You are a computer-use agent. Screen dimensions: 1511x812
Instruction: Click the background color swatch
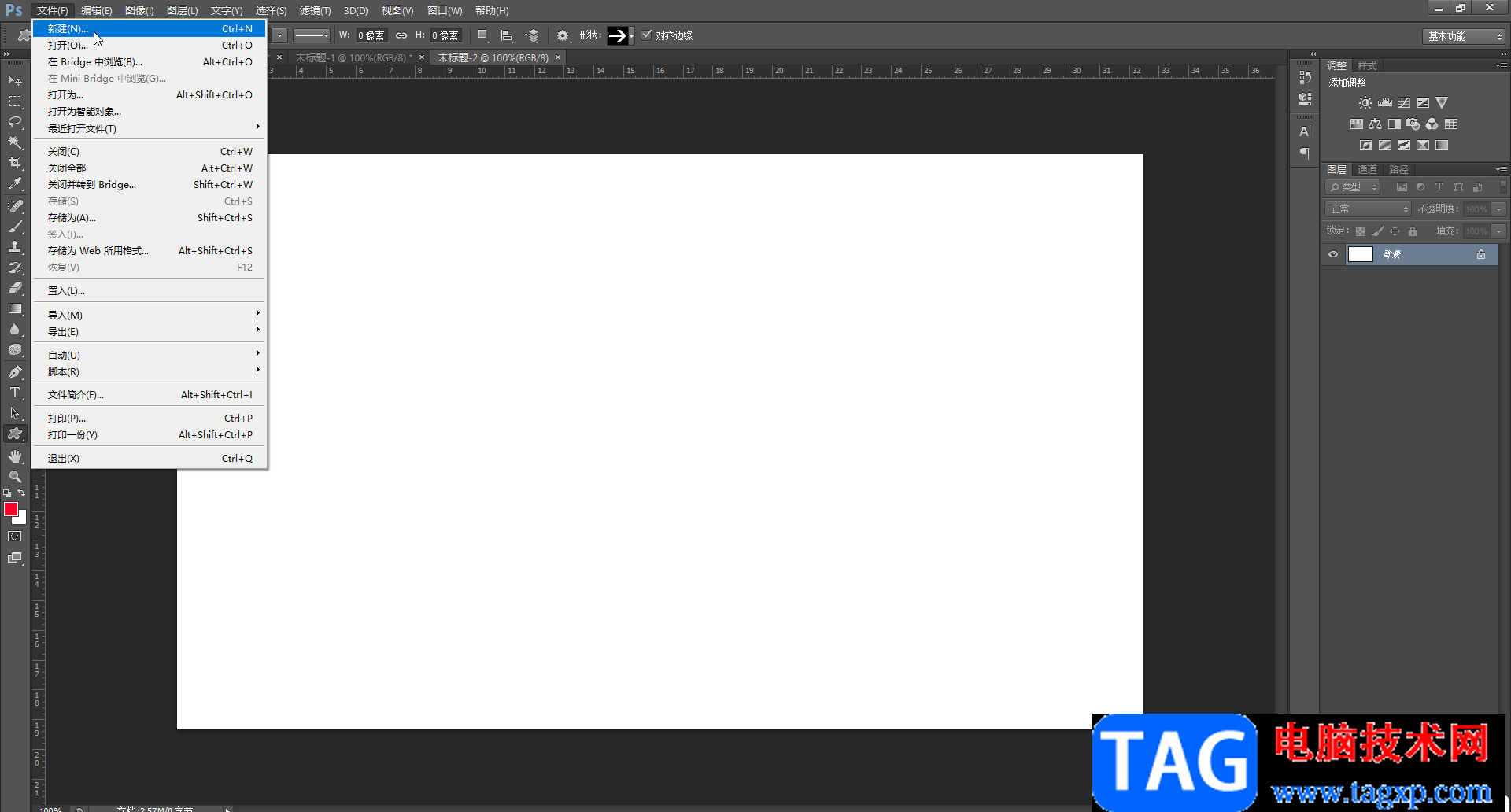tap(22, 519)
